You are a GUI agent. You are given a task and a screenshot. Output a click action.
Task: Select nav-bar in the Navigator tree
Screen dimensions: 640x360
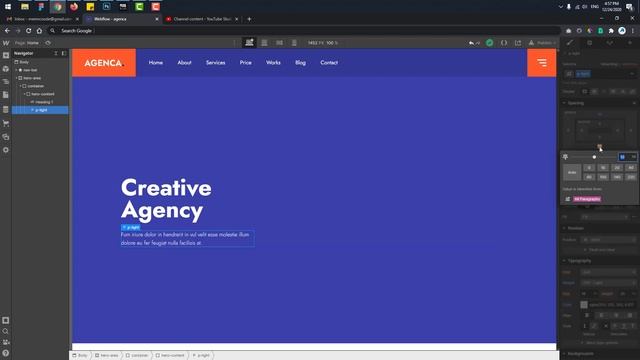[30, 70]
